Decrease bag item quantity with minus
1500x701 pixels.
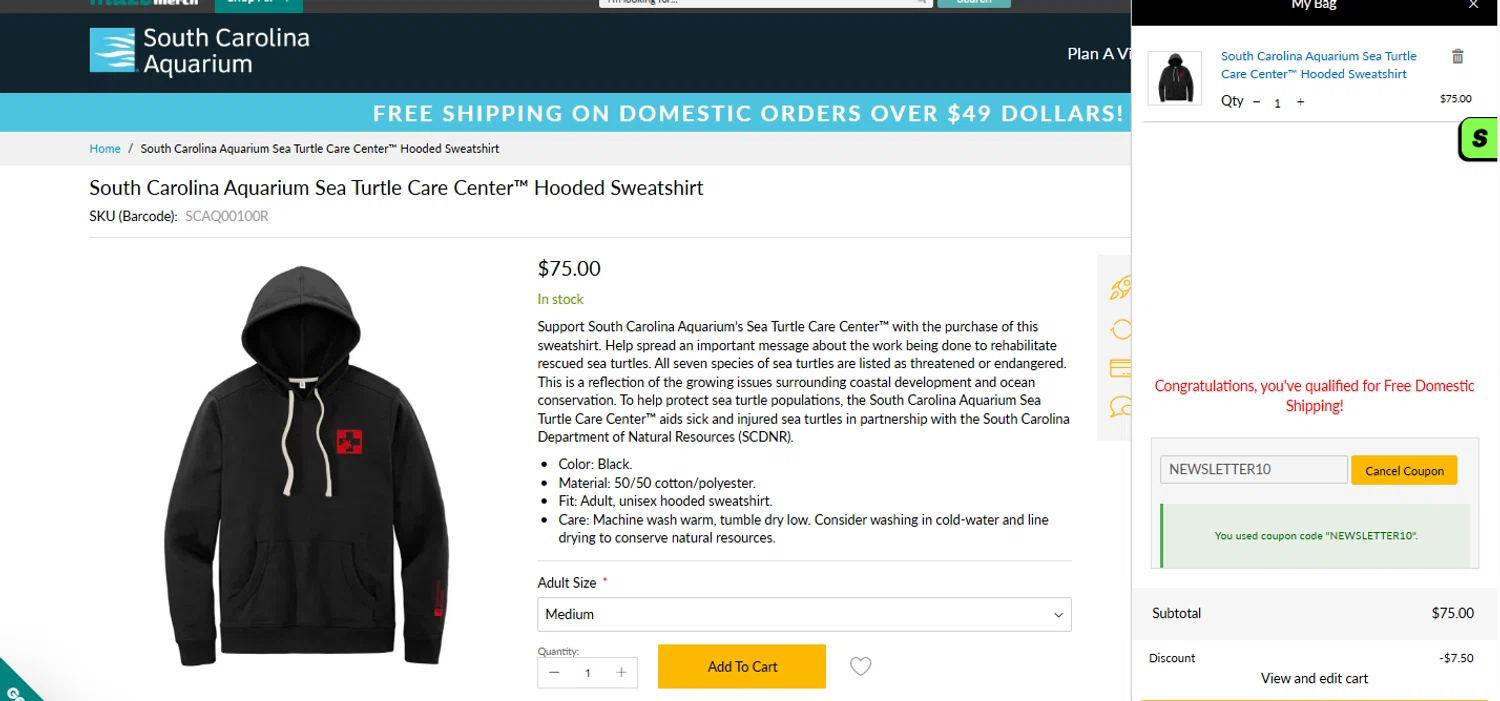click(x=1257, y=102)
